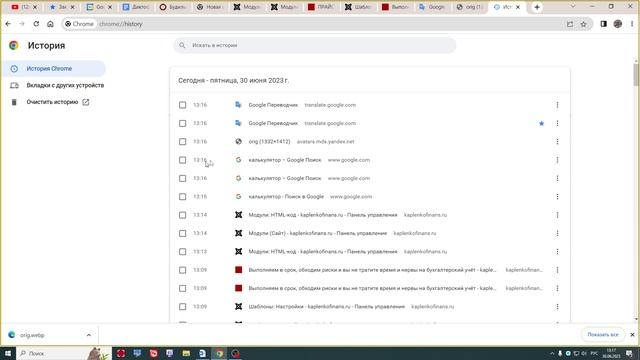The width and height of the screenshot is (640, 360).
Task: Open actions menu for first Google Переводчик entry
Action: coord(557,105)
